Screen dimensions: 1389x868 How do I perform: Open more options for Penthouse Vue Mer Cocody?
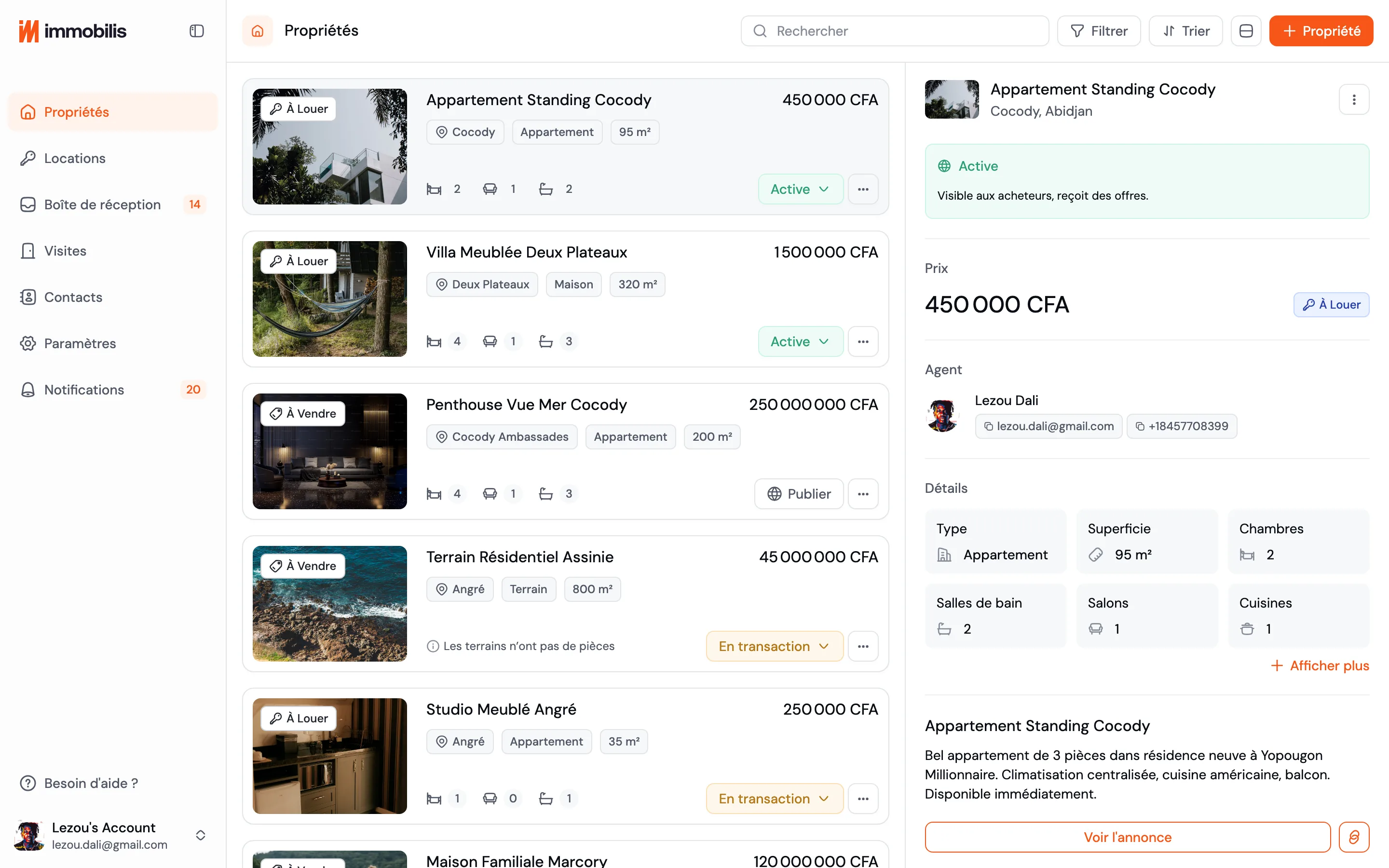click(x=863, y=494)
